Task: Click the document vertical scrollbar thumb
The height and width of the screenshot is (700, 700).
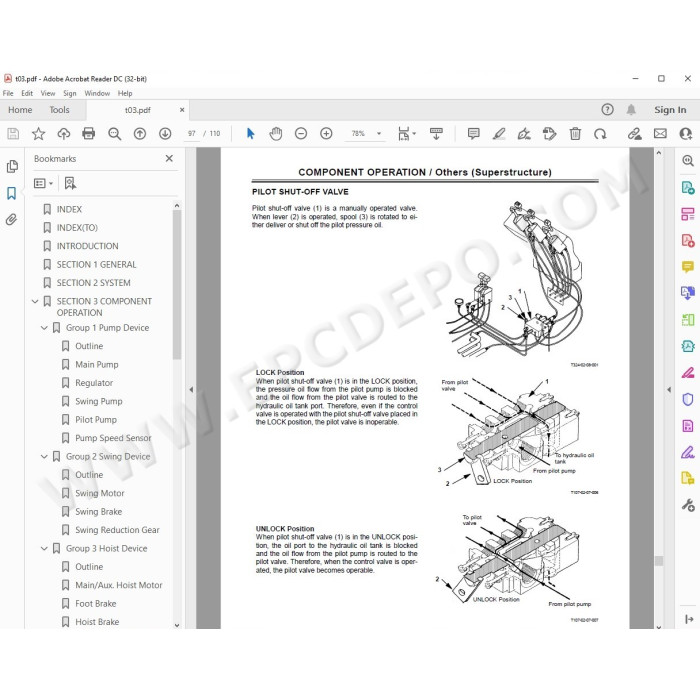Action: pyautogui.click(x=658, y=561)
